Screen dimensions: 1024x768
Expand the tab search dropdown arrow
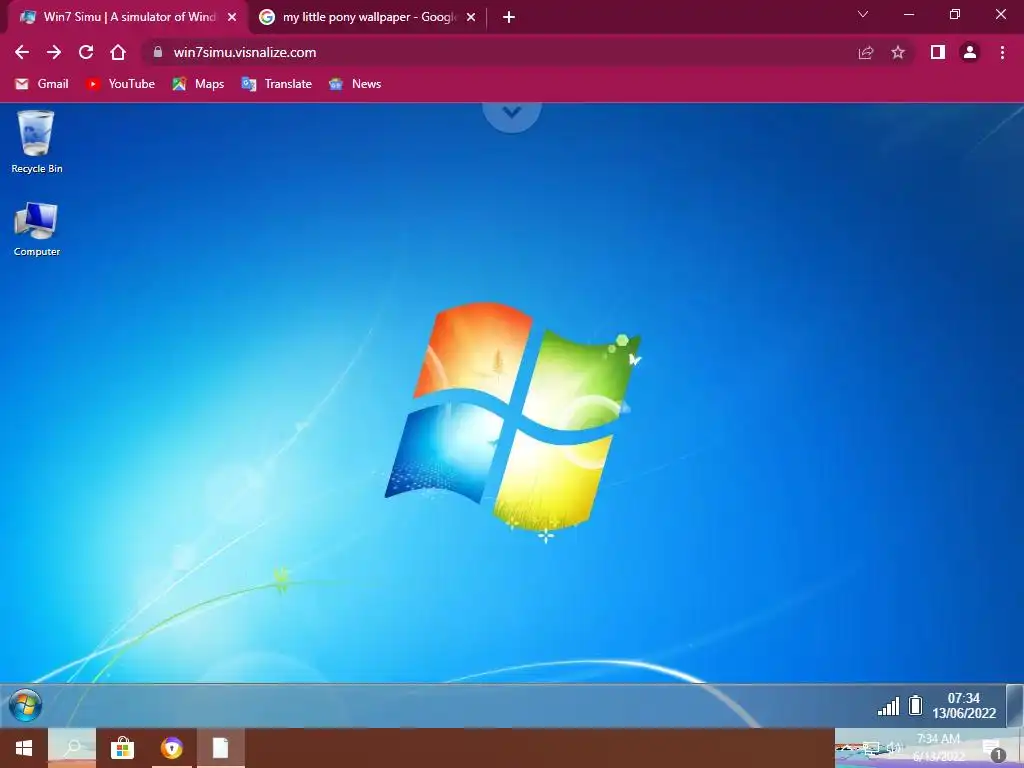click(863, 14)
